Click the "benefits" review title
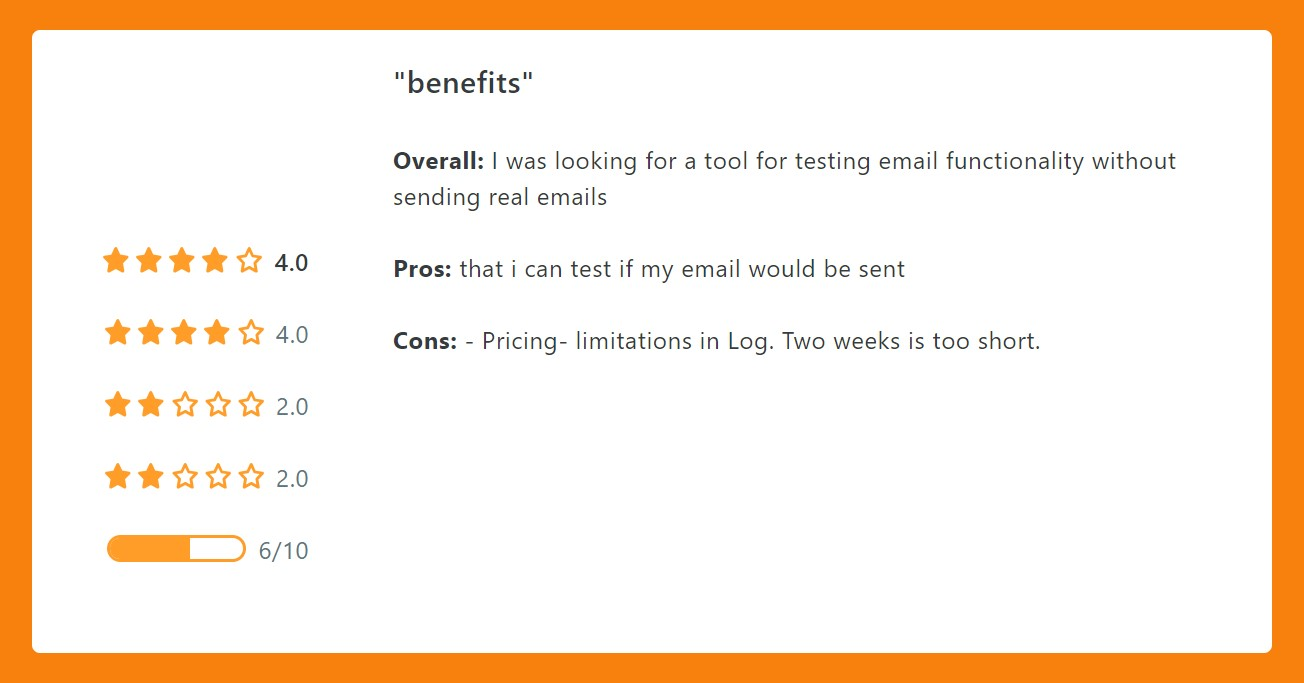Image resolution: width=1304 pixels, height=683 pixels. (464, 83)
